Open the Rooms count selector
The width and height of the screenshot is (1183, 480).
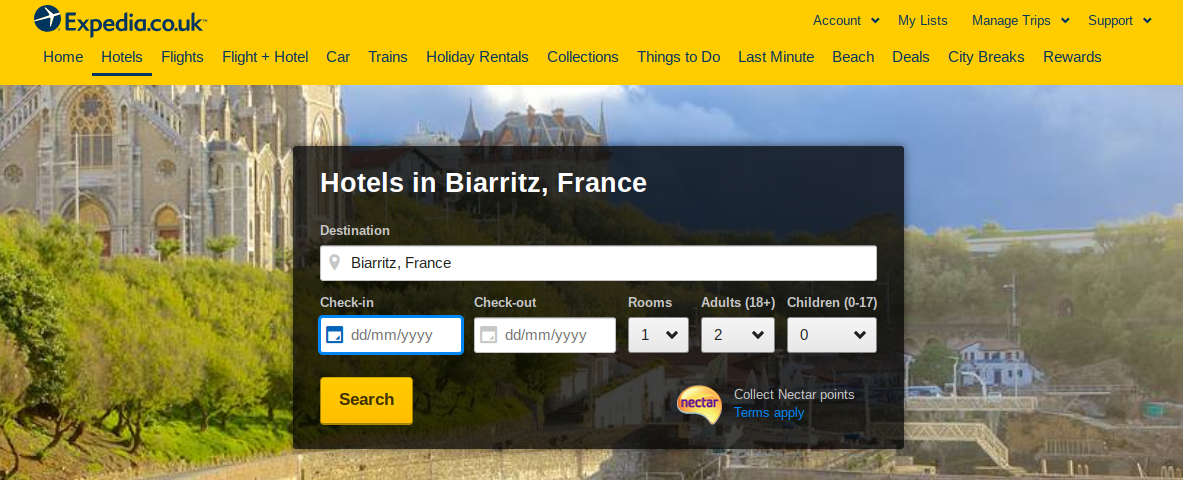(x=658, y=335)
